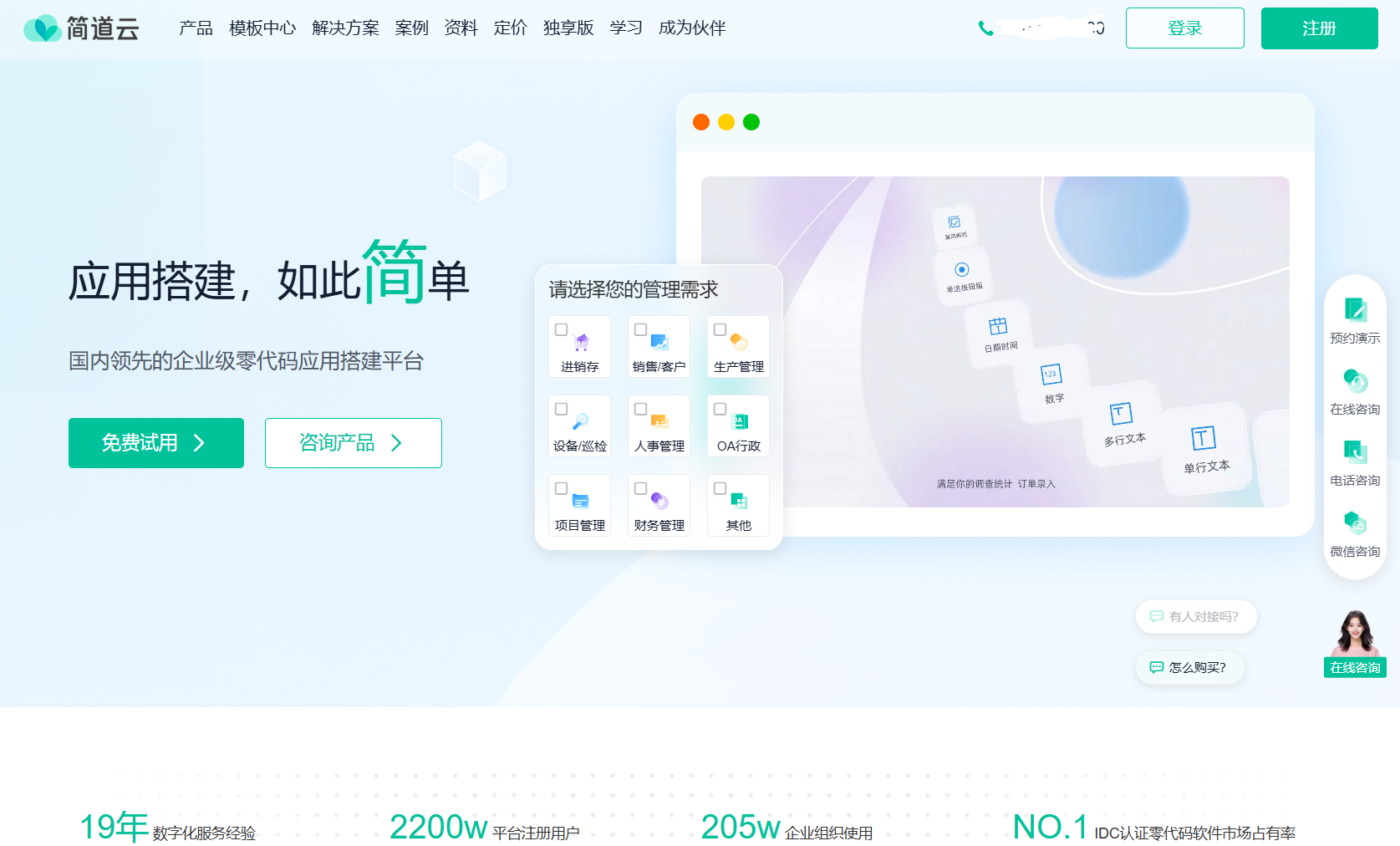
Task: Click the 有人对接吗? chat prompt
Action: (x=1196, y=617)
